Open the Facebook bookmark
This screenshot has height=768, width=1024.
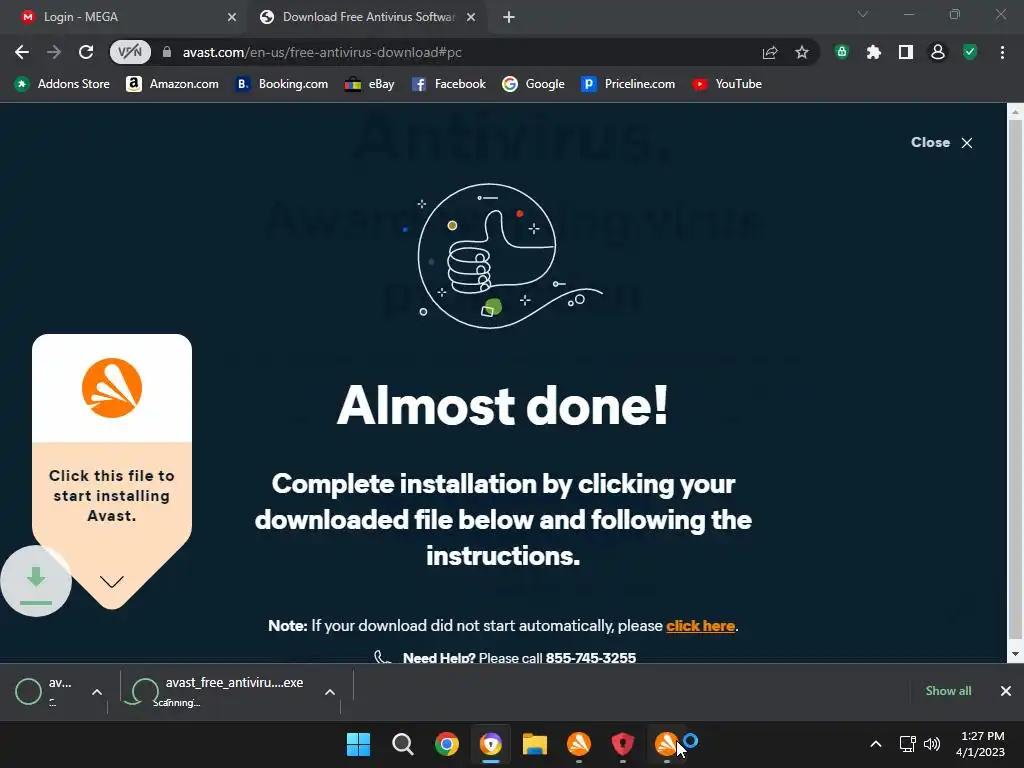[x=449, y=84]
